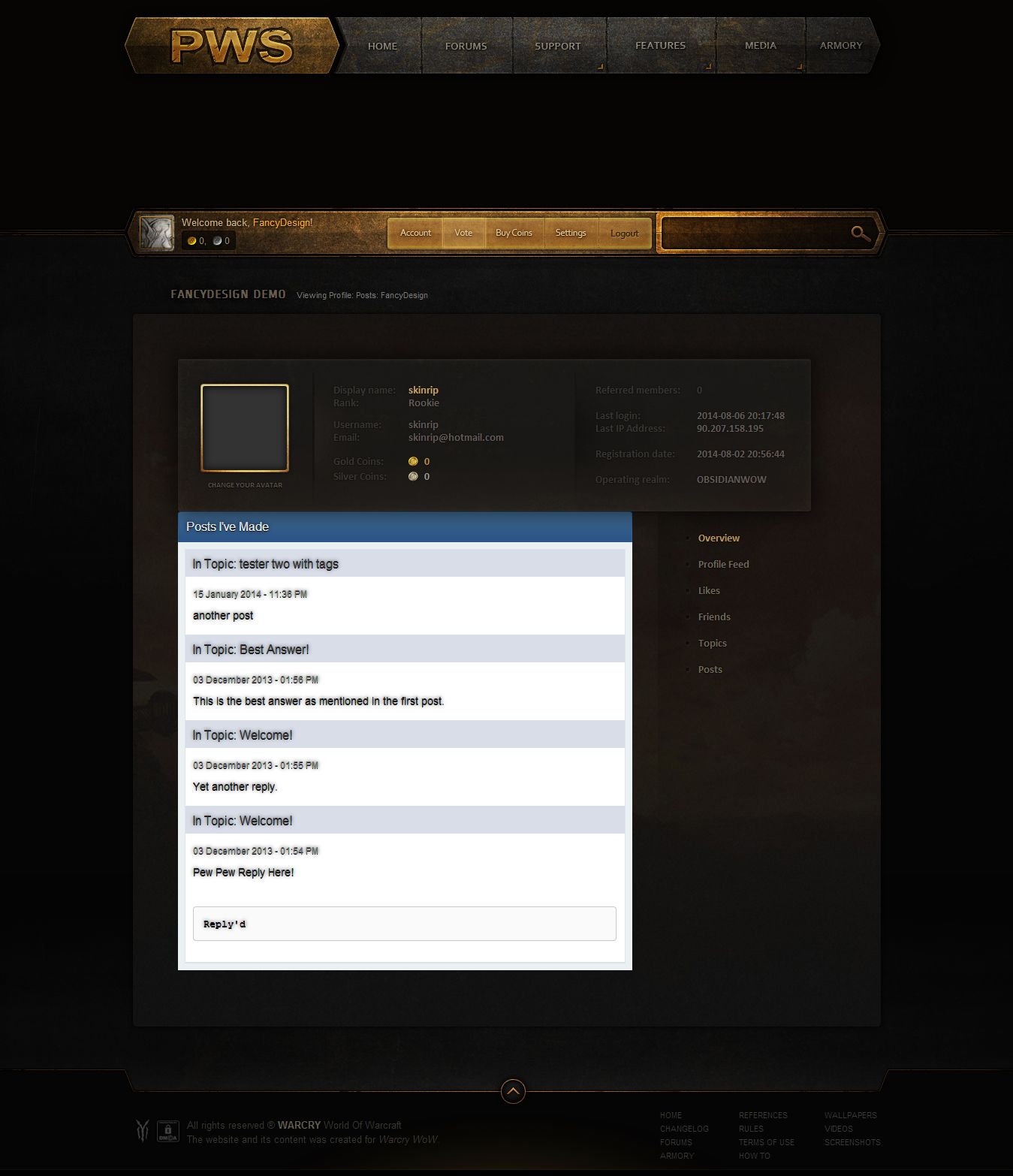Screen dimensions: 1013x1176
Task: Open the Forums navigation item
Action: coord(466,46)
